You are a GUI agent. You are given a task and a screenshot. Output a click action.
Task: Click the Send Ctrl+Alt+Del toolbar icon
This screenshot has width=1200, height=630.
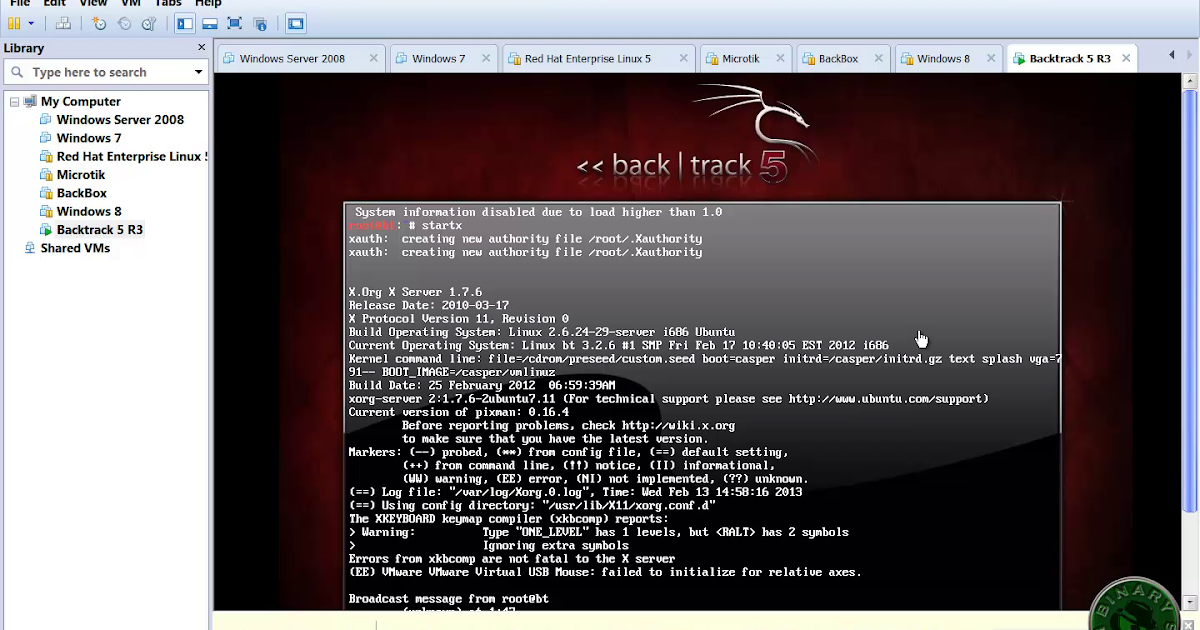pyautogui.click(x=63, y=23)
